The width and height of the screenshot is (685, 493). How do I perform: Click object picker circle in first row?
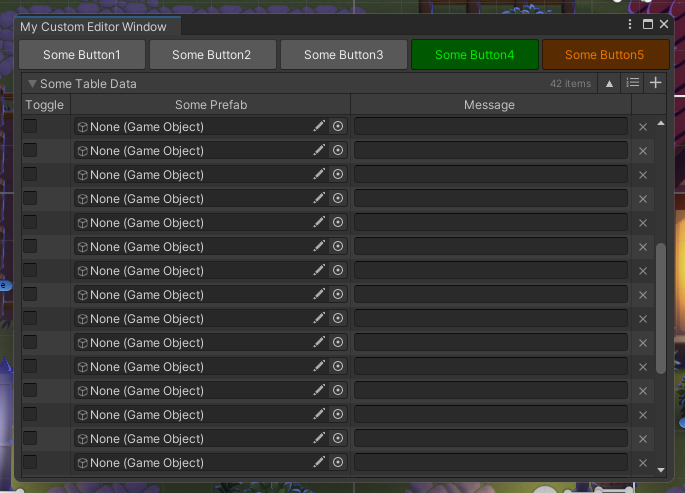(338, 126)
